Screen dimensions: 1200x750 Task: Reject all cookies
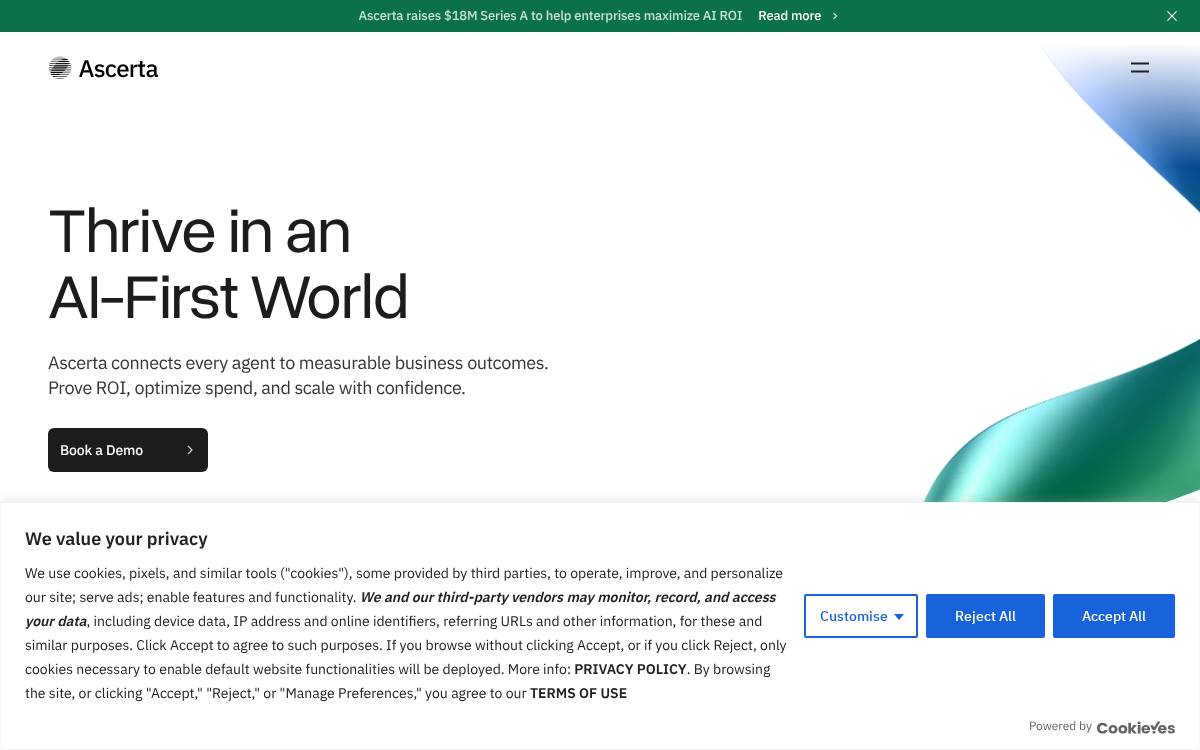pyautogui.click(x=985, y=616)
